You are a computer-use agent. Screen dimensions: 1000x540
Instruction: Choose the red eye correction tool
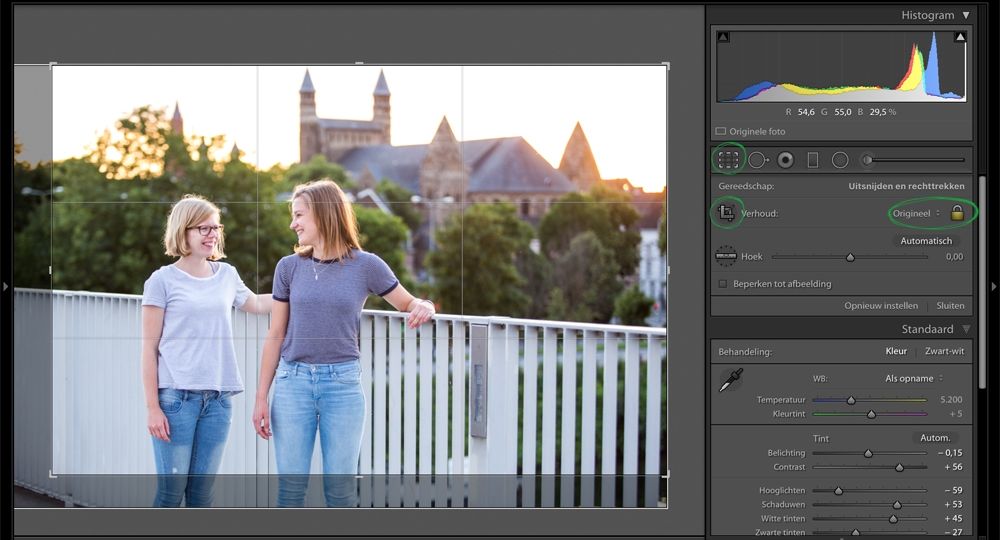click(786, 160)
